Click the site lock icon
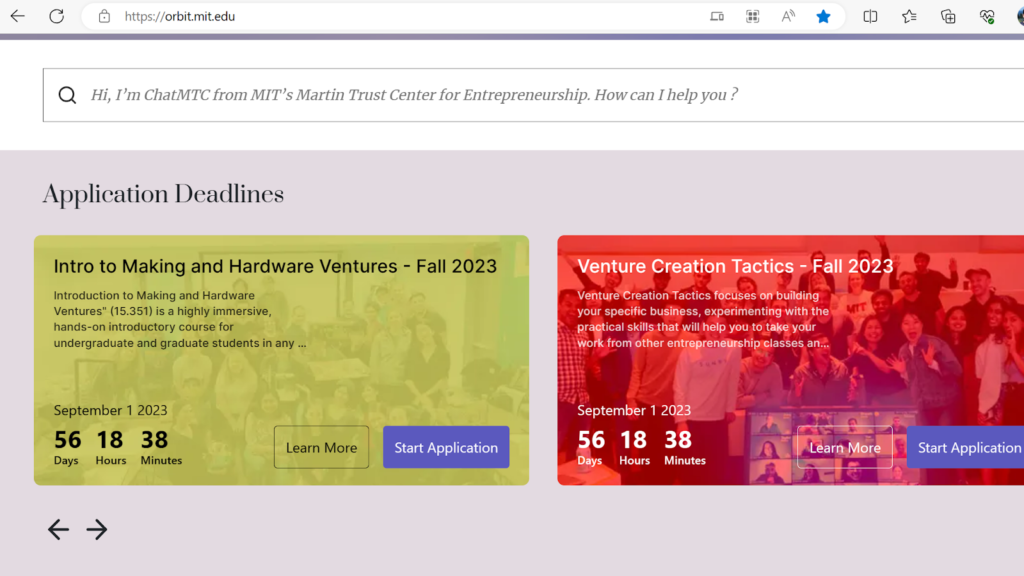 (x=104, y=16)
